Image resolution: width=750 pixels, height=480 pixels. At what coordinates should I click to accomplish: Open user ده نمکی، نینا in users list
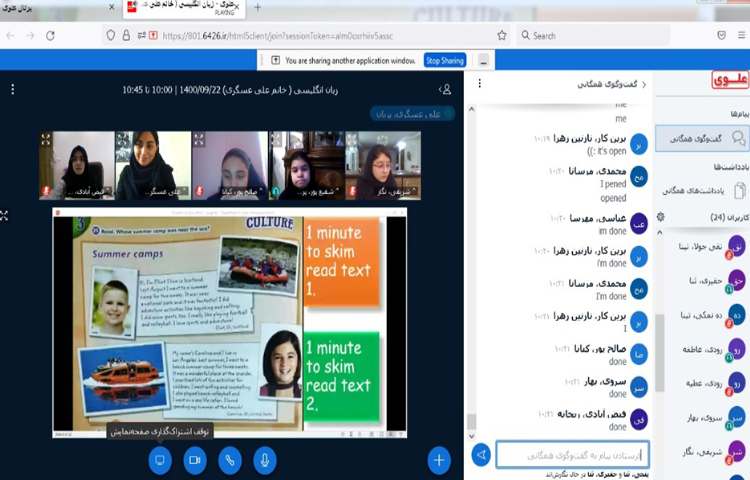click(711, 316)
